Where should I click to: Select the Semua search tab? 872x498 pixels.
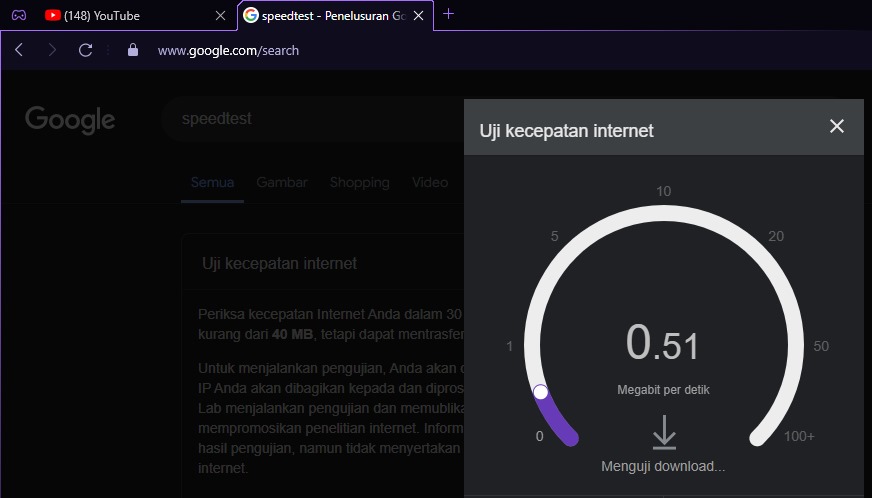(x=212, y=183)
